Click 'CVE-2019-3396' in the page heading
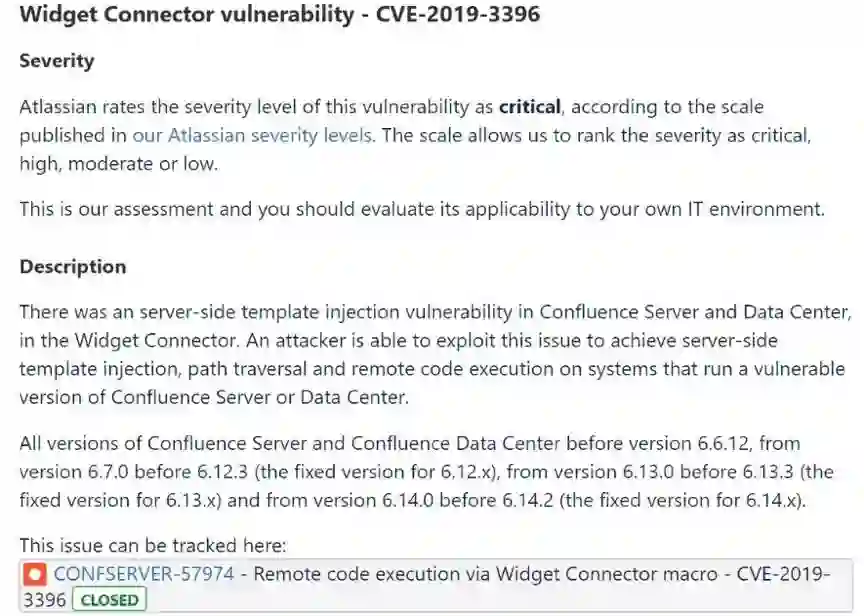 coord(458,15)
